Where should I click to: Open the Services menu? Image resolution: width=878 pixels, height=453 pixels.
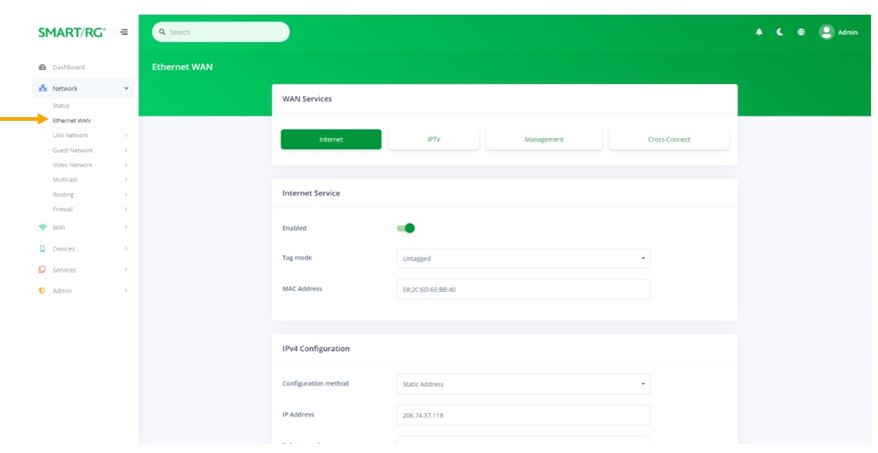[x=64, y=270]
